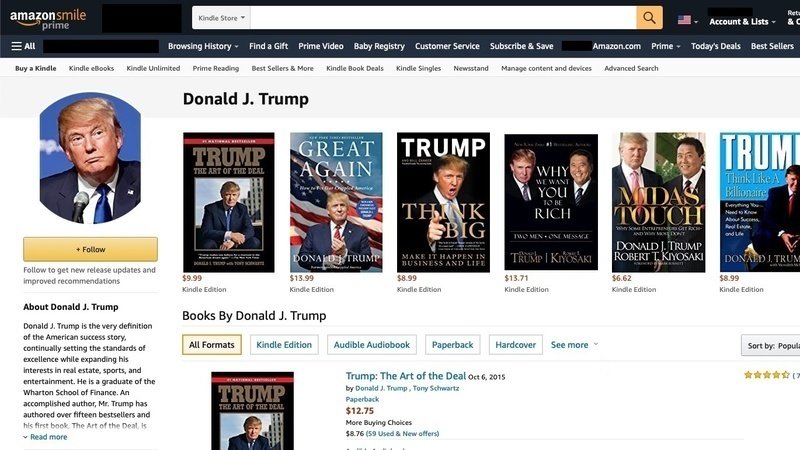
Task: Click Donald J. Trump author profile photo
Action: [x=90, y=158]
